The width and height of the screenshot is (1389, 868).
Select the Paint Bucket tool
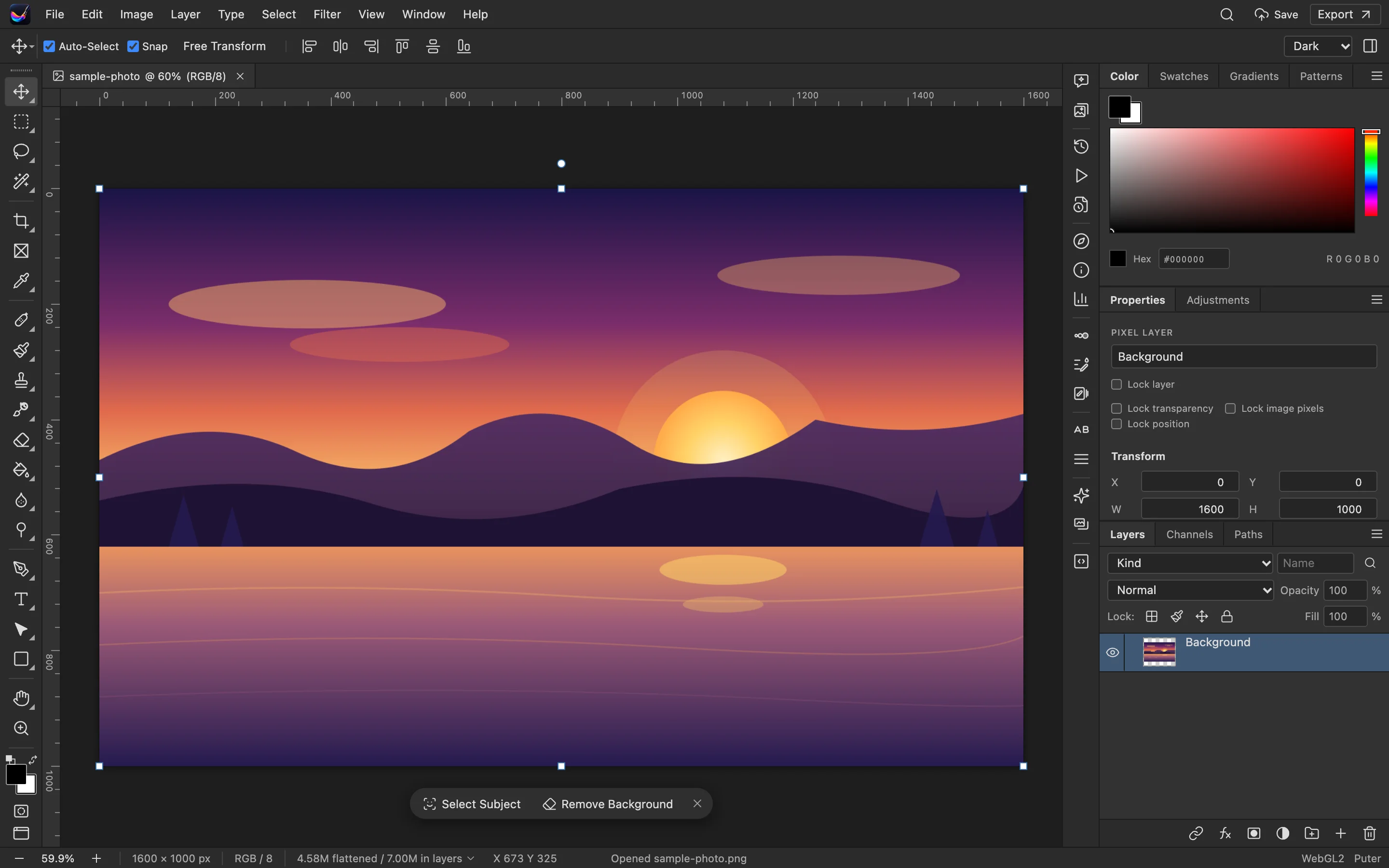click(x=21, y=470)
